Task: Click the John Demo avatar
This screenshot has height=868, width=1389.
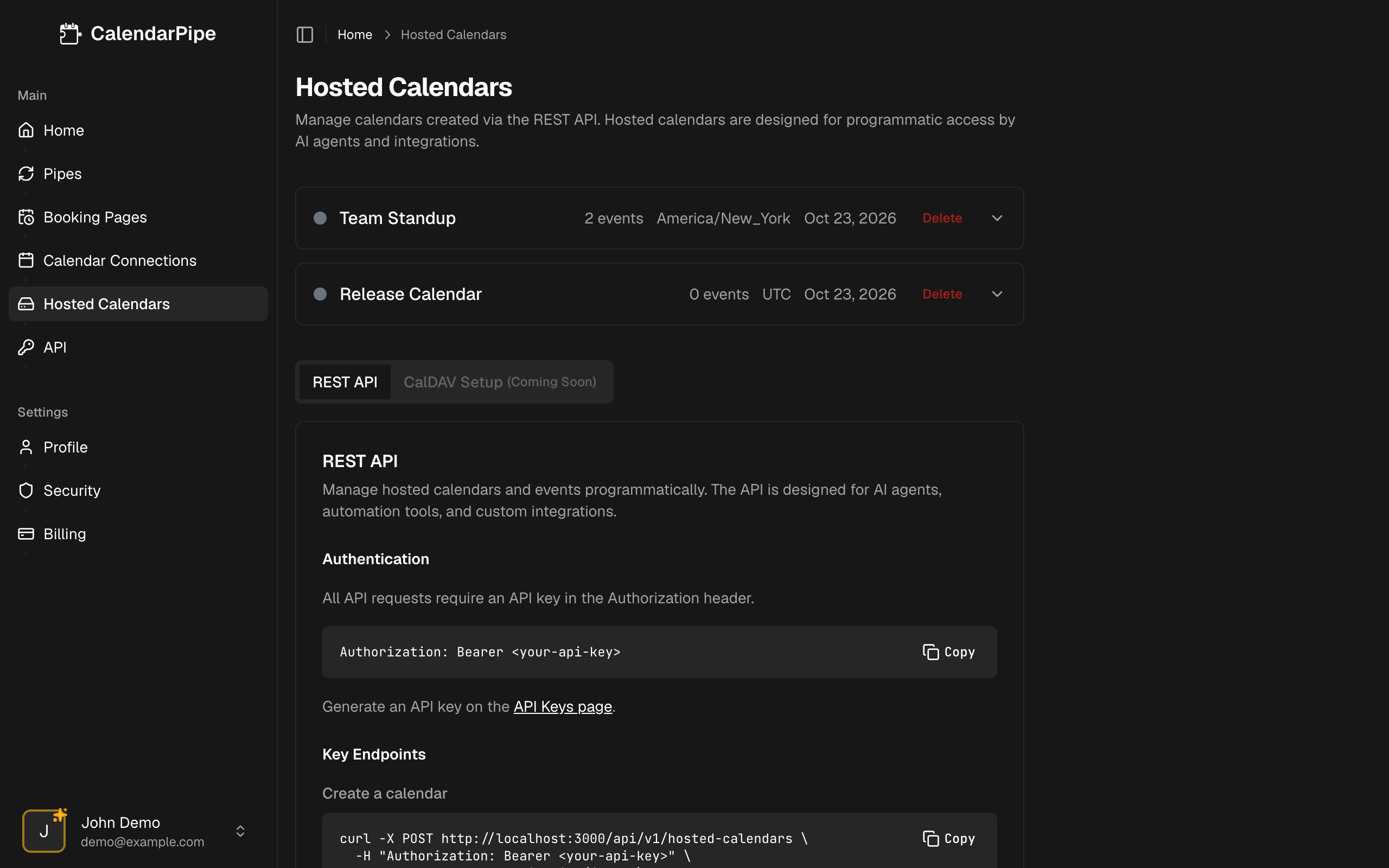Action: click(43, 831)
